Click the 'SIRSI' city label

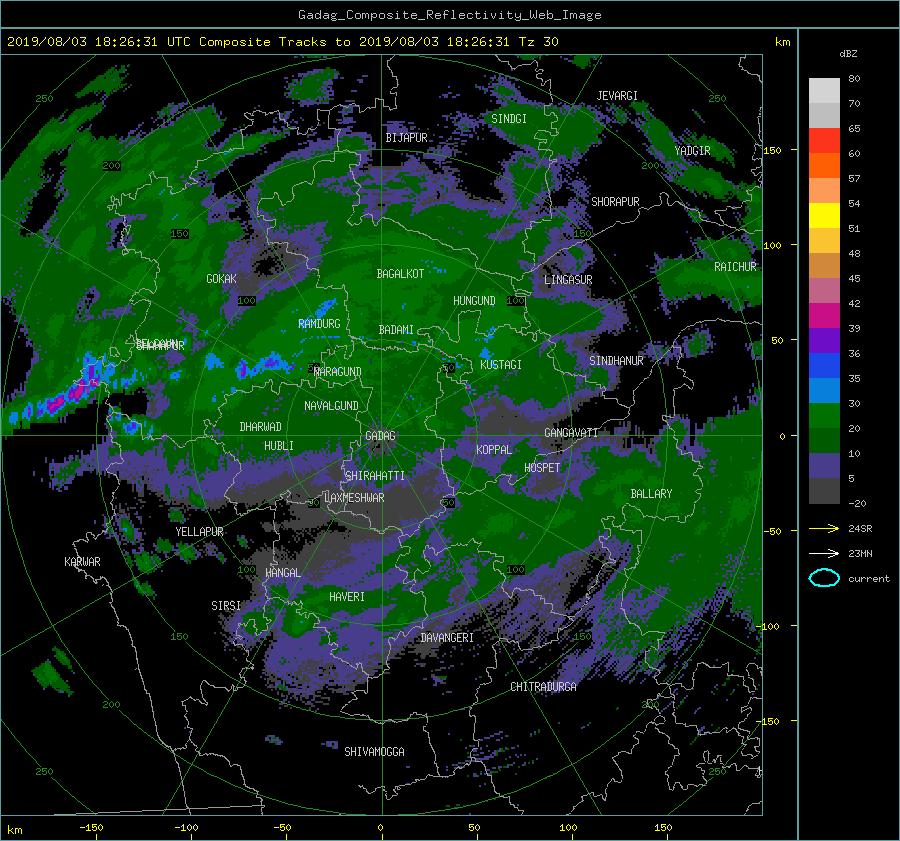coord(226,606)
